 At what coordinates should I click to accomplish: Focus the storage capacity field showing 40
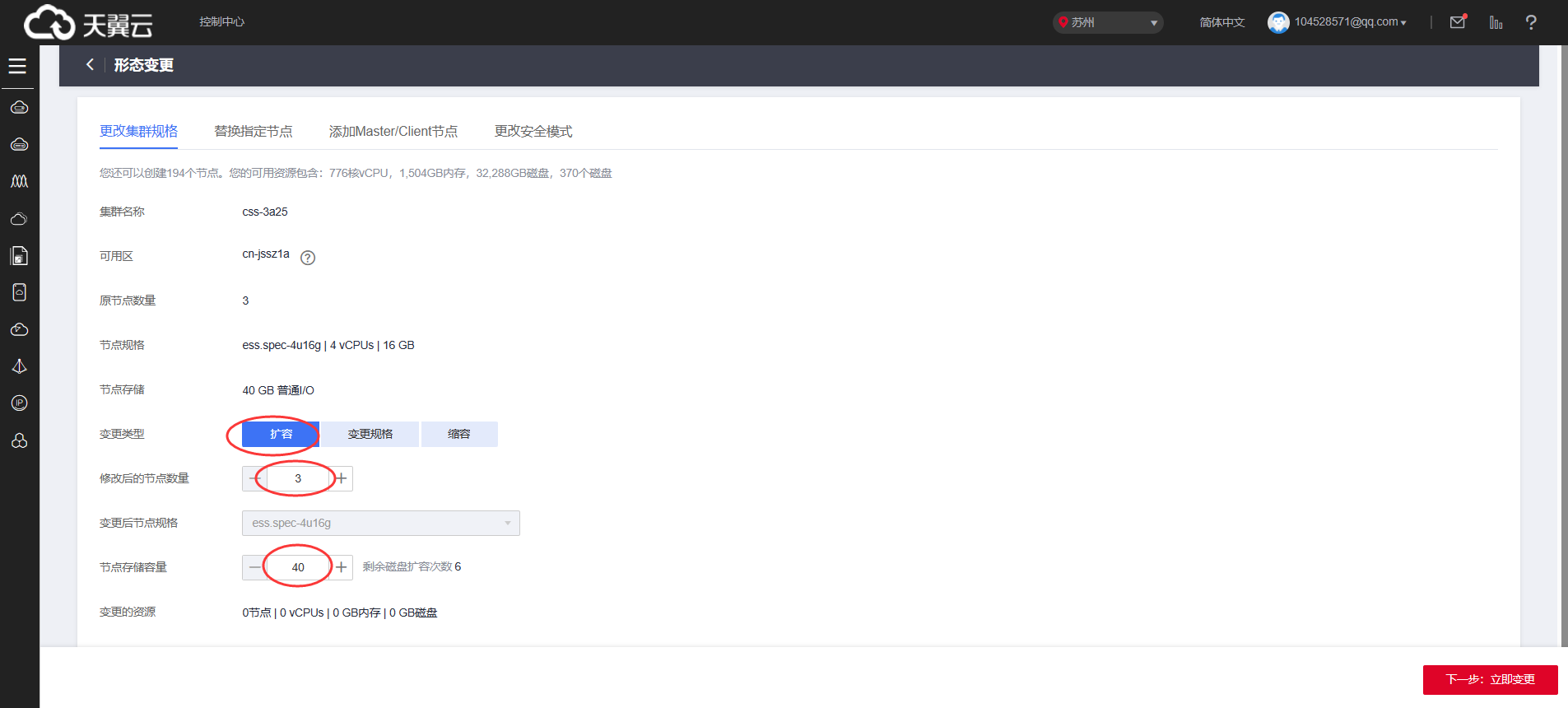pyautogui.click(x=298, y=567)
